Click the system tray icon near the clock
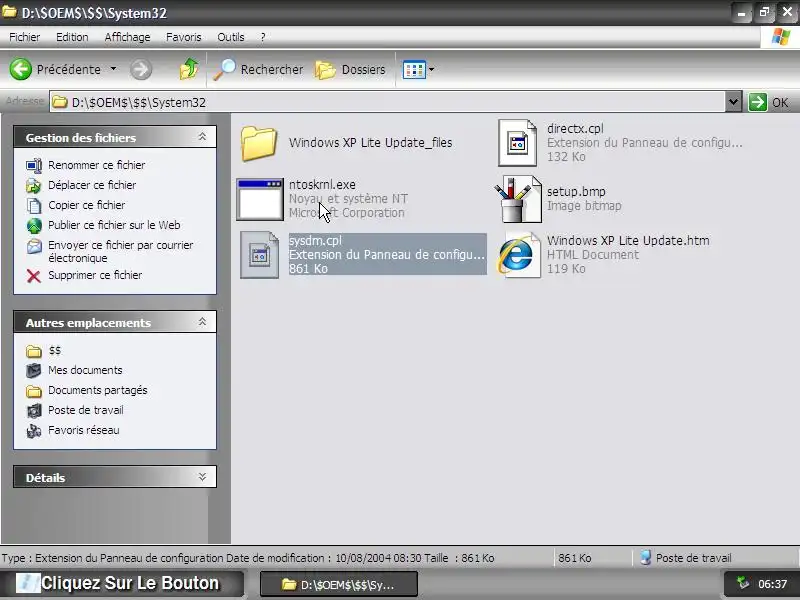This screenshot has height=600, width=800. pyautogui.click(x=743, y=583)
